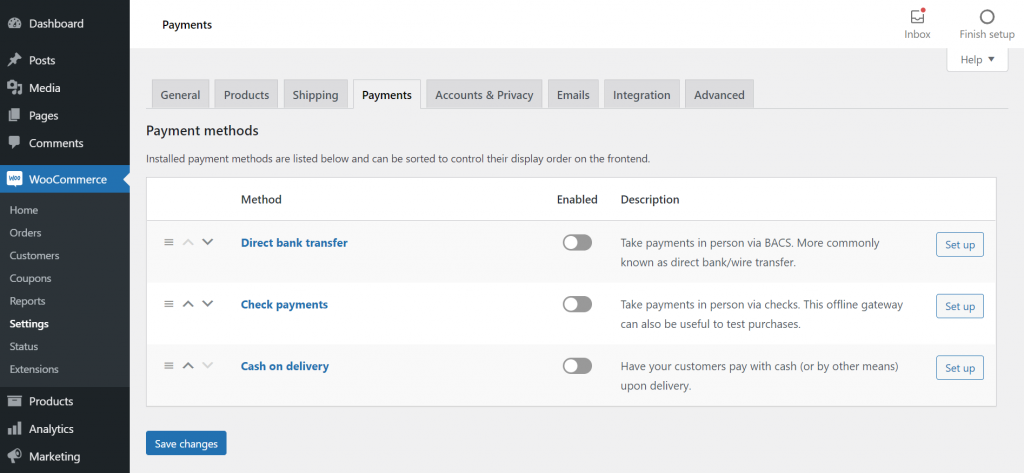Click the Finish setup circle icon
Viewport: 1024px width, 473px height.
click(x=987, y=17)
